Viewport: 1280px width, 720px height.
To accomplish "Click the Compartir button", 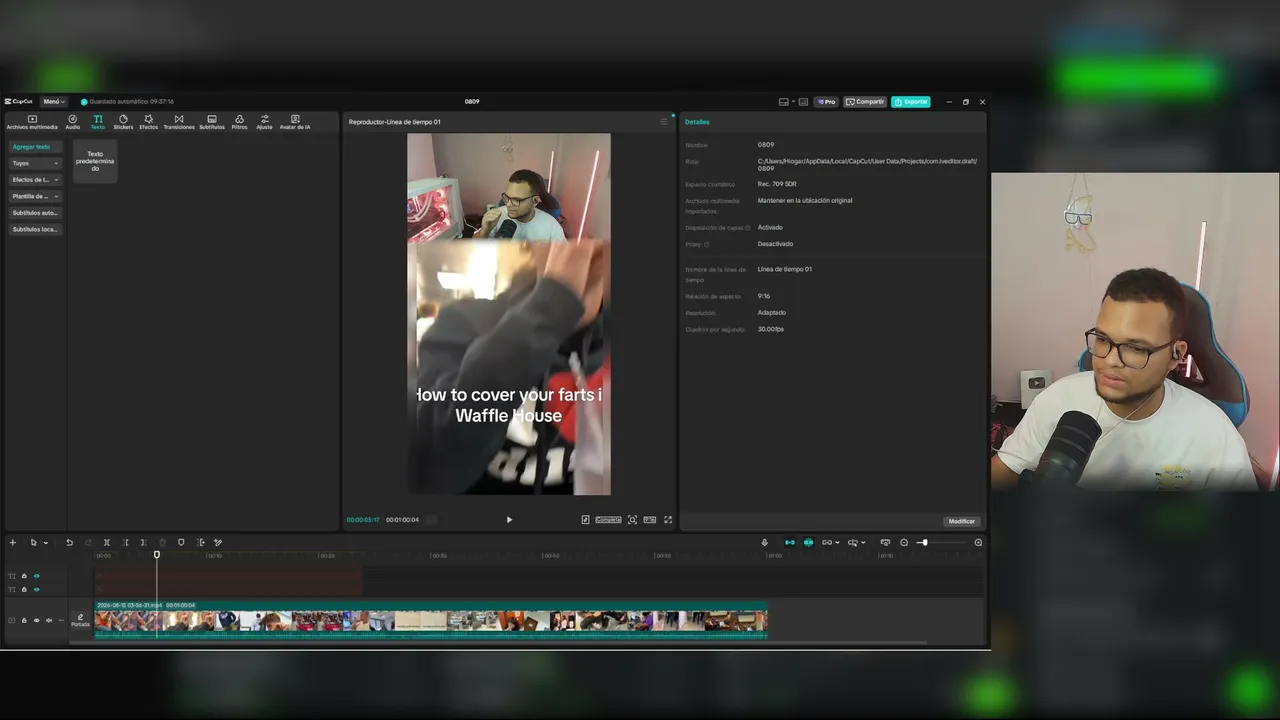I will (x=865, y=102).
